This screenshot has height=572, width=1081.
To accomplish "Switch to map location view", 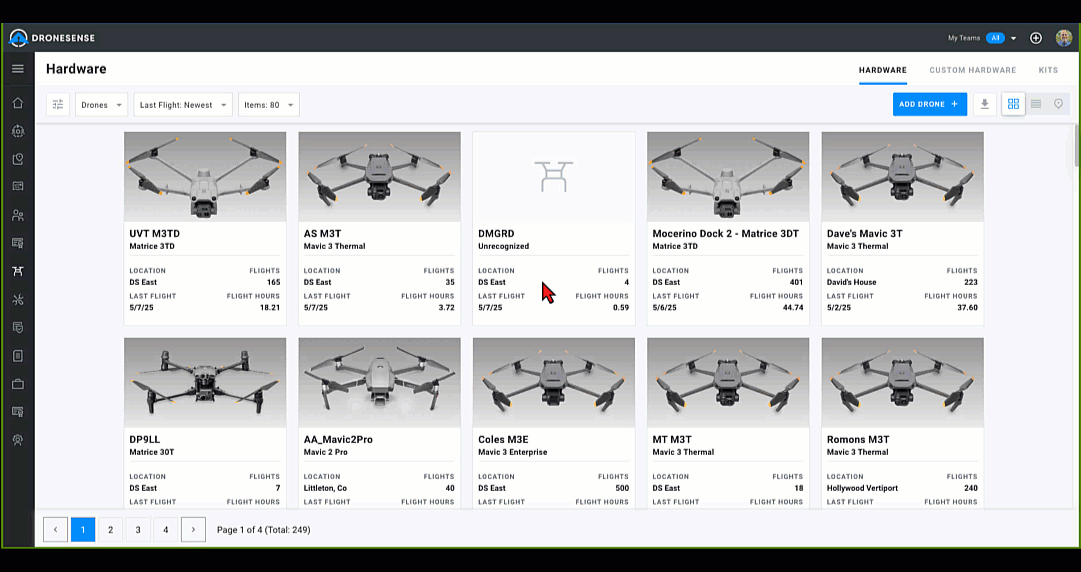I will pos(1058,104).
